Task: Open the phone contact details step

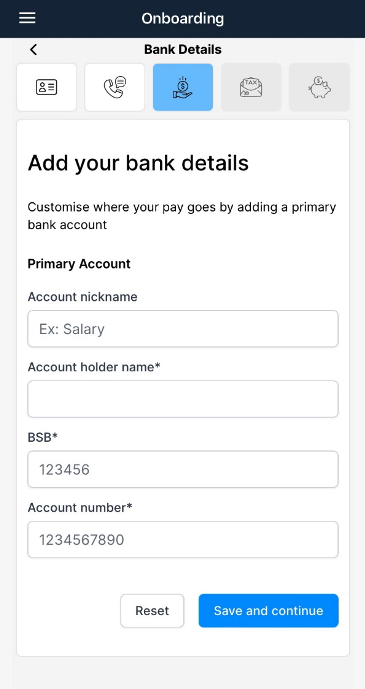Action: pos(115,87)
